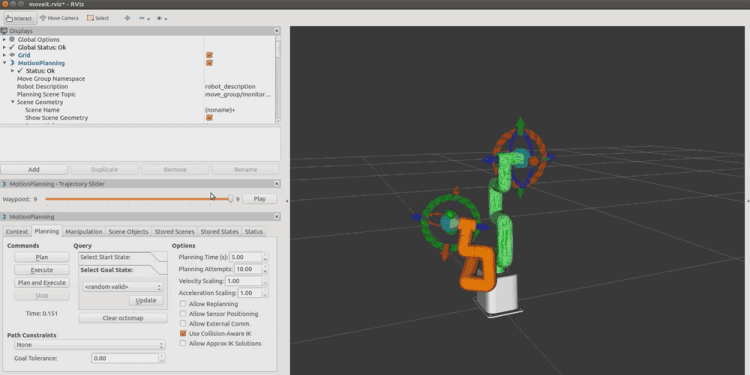Open the goal state random valid dropdown
The height and width of the screenshot is (375, 750).
[122, 287]
